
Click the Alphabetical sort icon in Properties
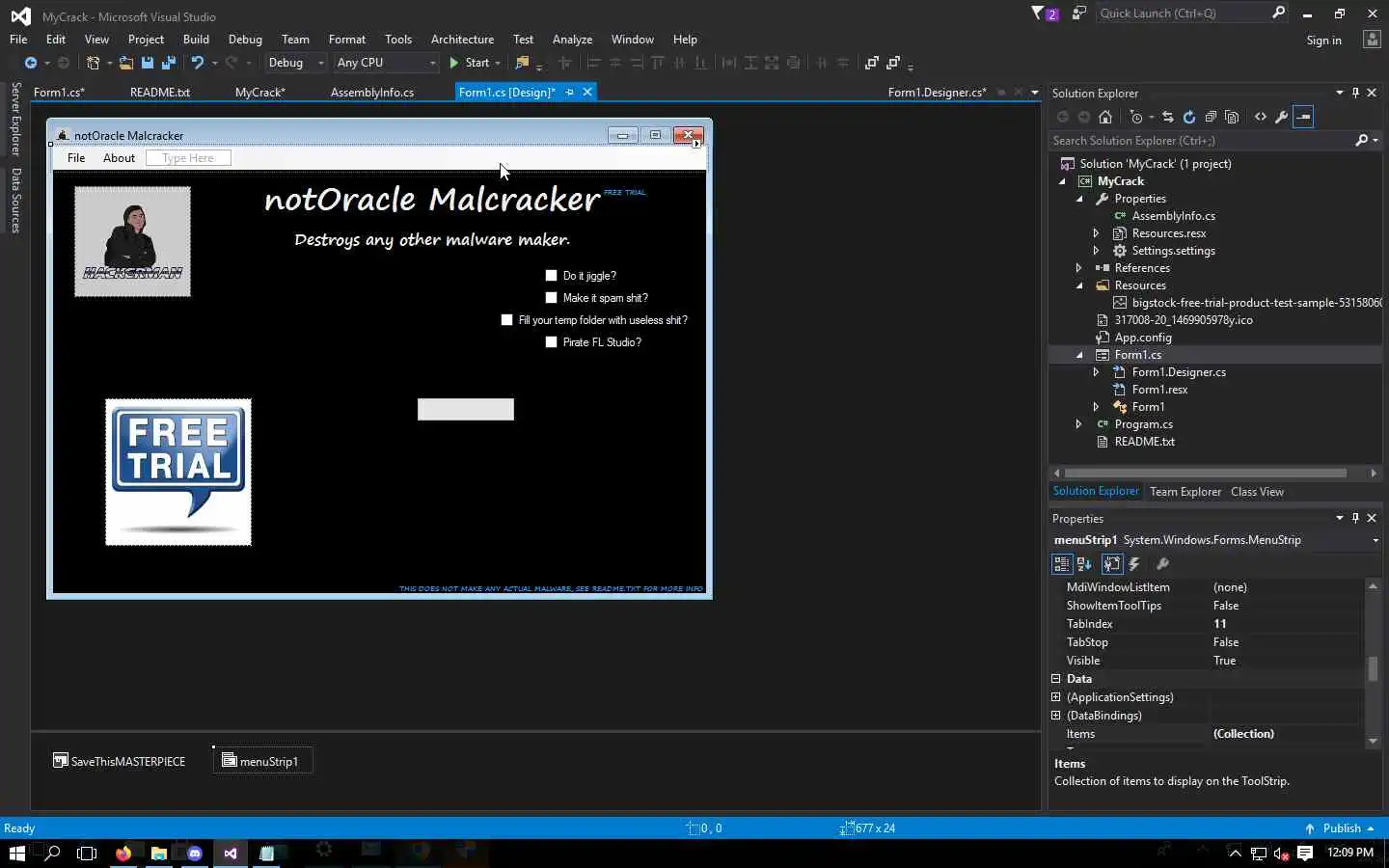coord(1084,564)
